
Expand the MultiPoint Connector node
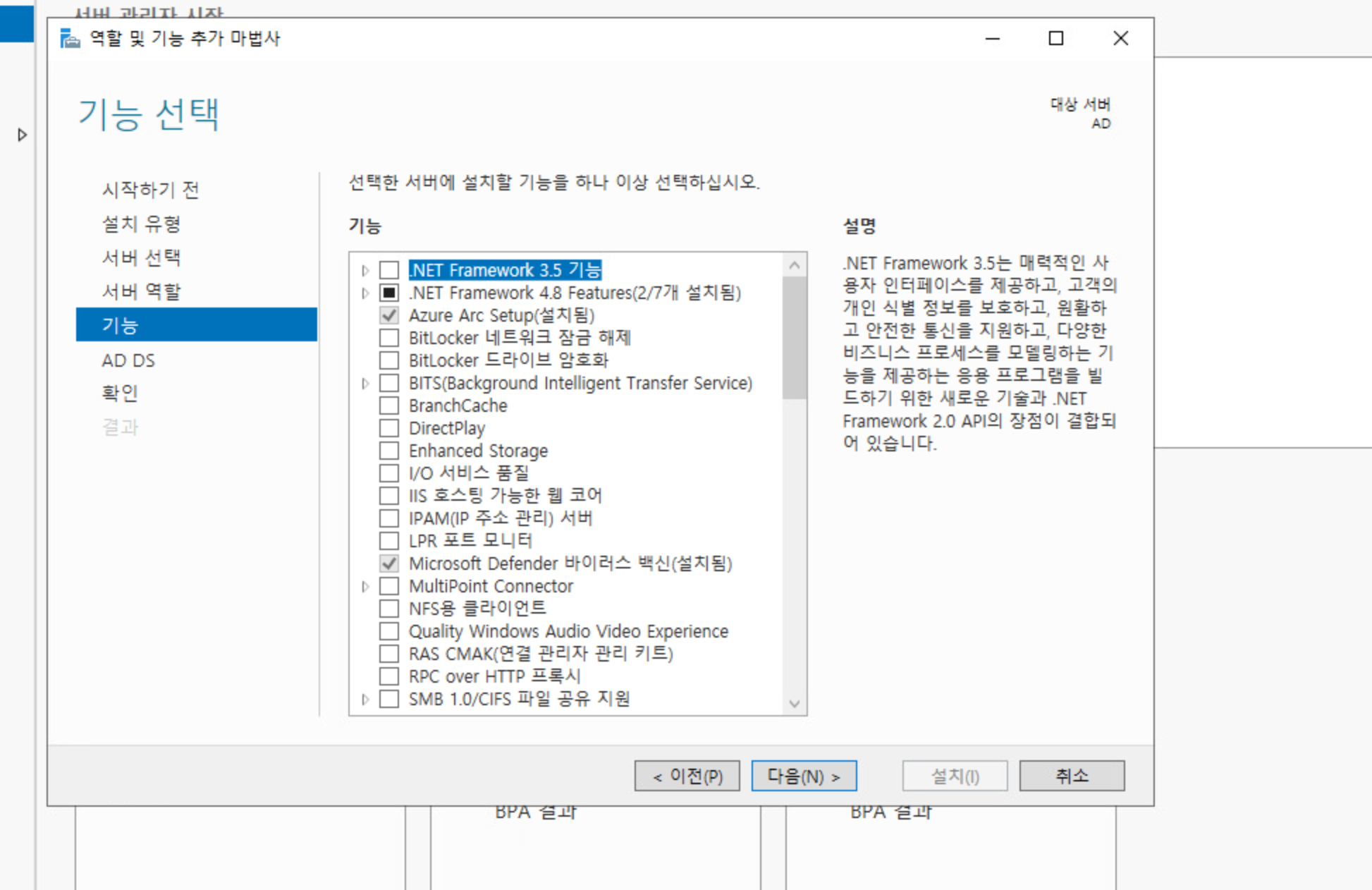point(365,586)
